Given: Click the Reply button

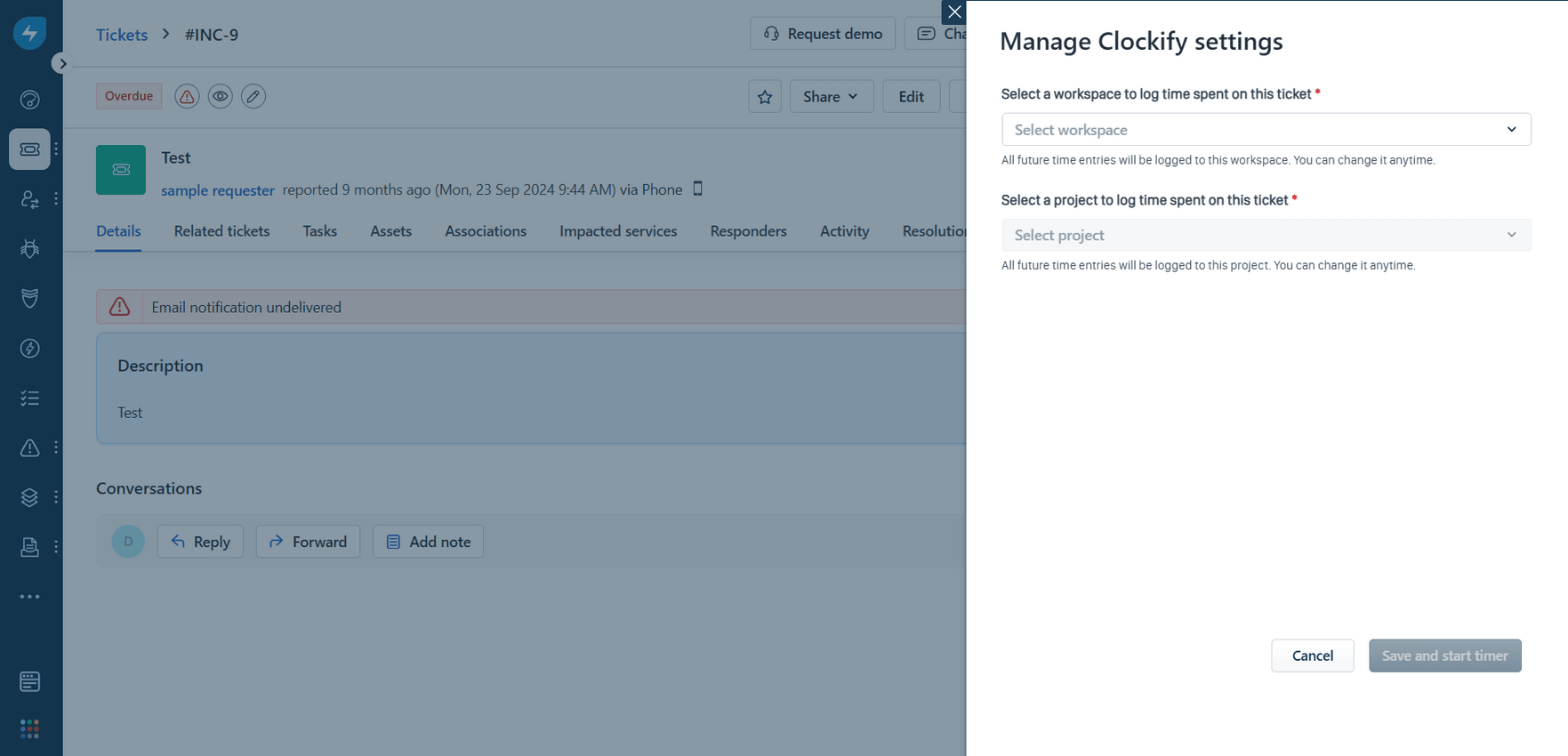Looking at the screenshot, I should [200, 542].
